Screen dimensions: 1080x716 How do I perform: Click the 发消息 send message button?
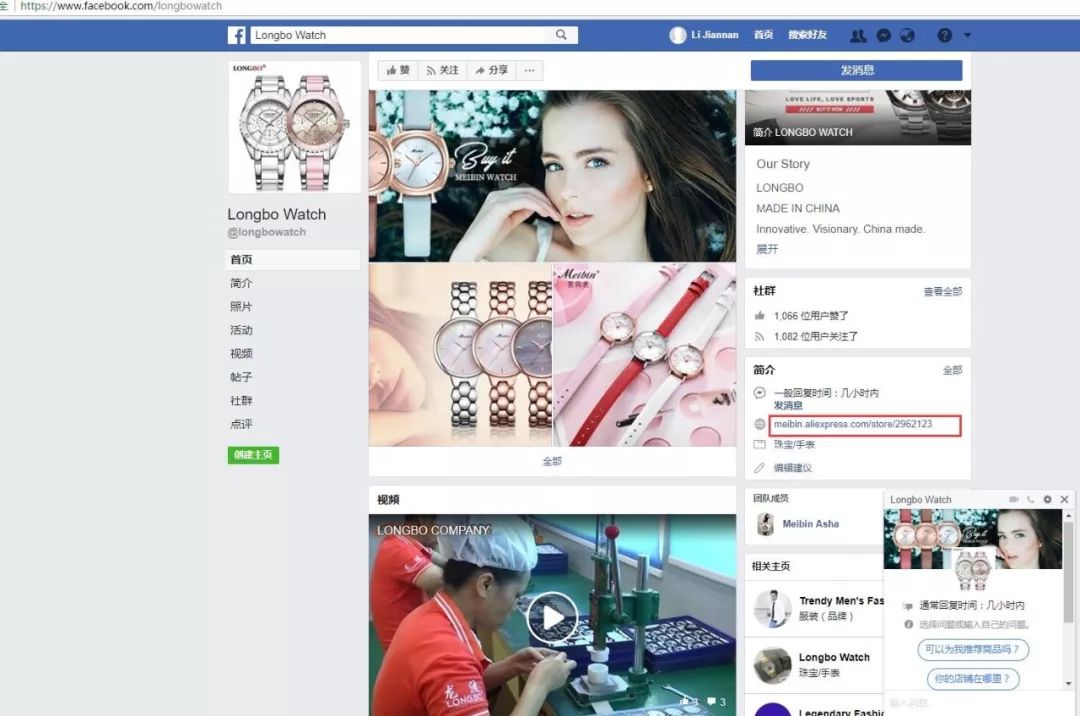[x=856, y=70]
